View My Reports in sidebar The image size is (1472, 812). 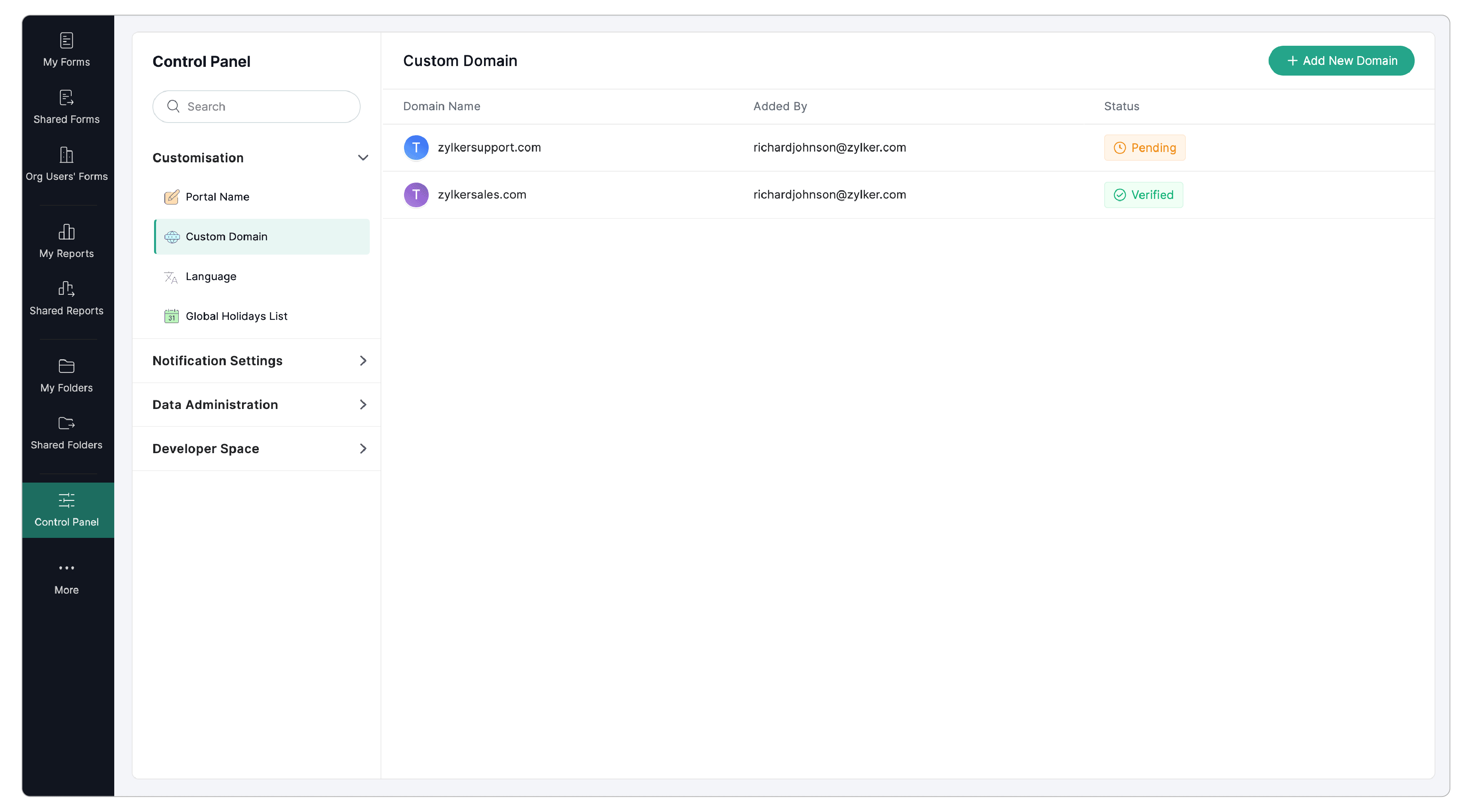point(66,240)
